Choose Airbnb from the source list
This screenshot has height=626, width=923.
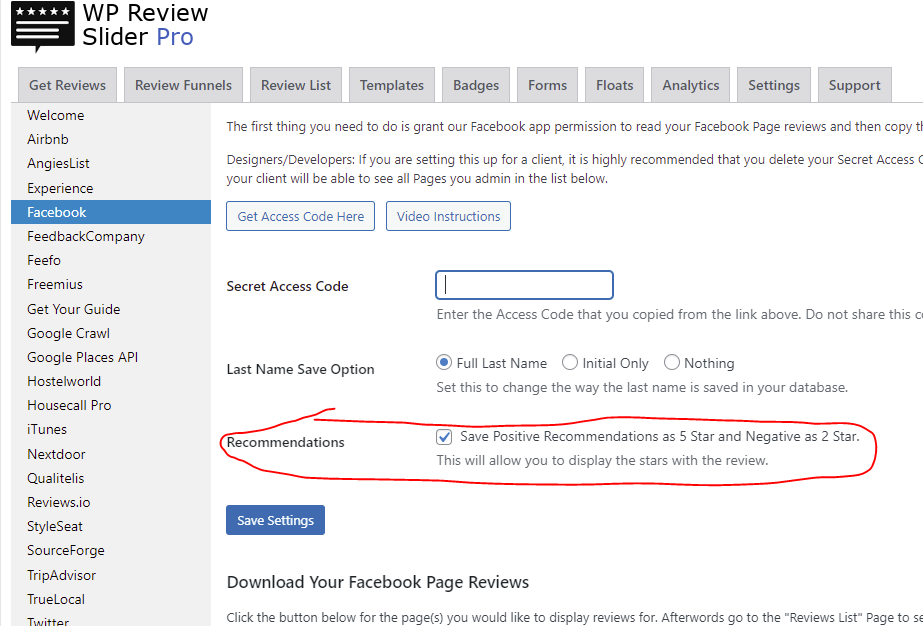[111, 140]
